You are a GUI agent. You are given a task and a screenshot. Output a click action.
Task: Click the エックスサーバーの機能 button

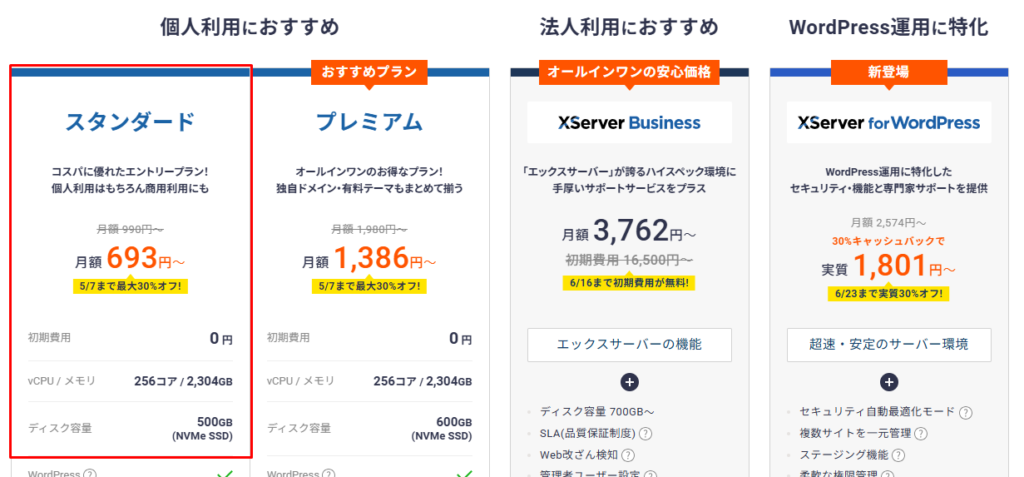click(629, 345)
